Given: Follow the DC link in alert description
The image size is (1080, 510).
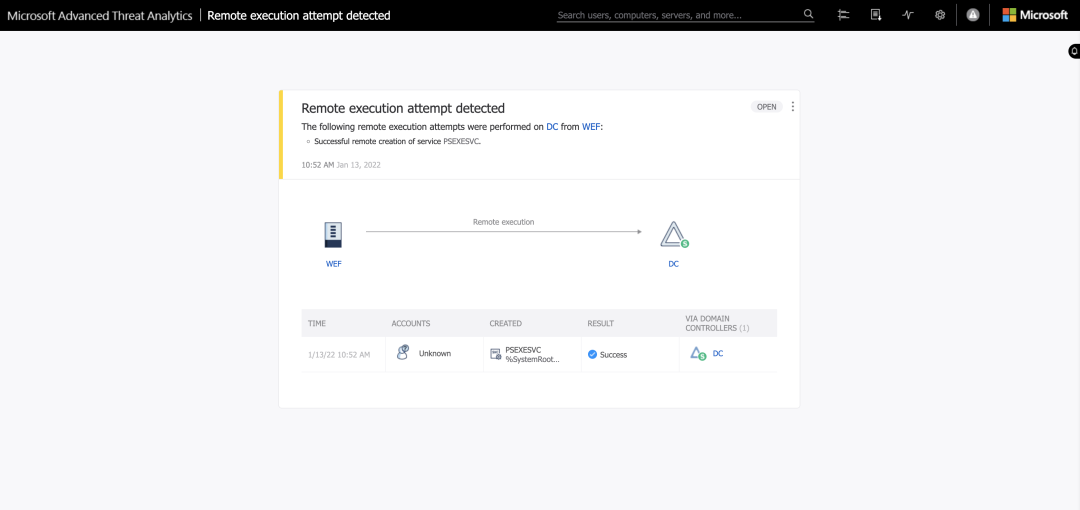Looking at the screenshot, I should (552, 127).
